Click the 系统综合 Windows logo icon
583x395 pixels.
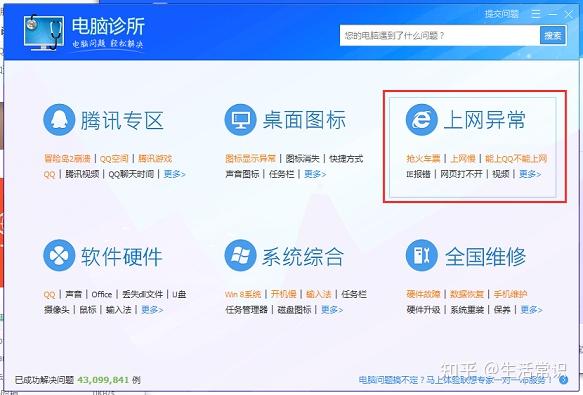click(241, 256)
